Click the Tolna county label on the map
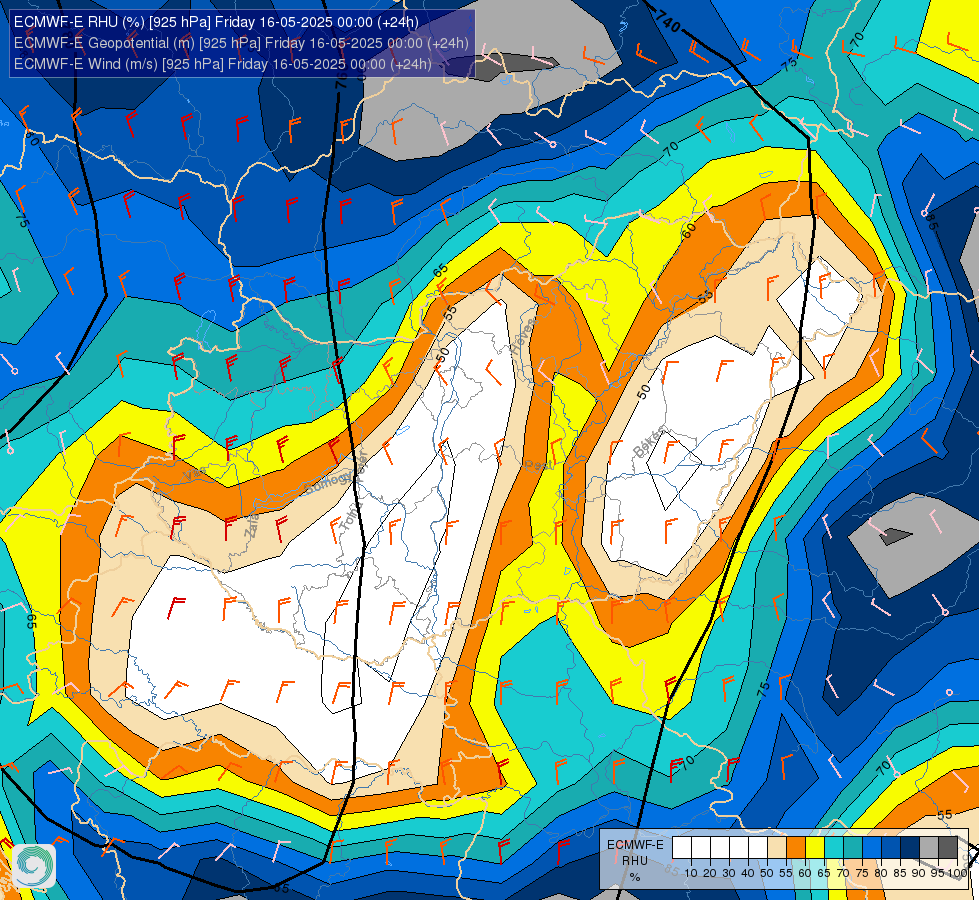The height and width of the screenshot is (900, 979). [x=352, y=515]
